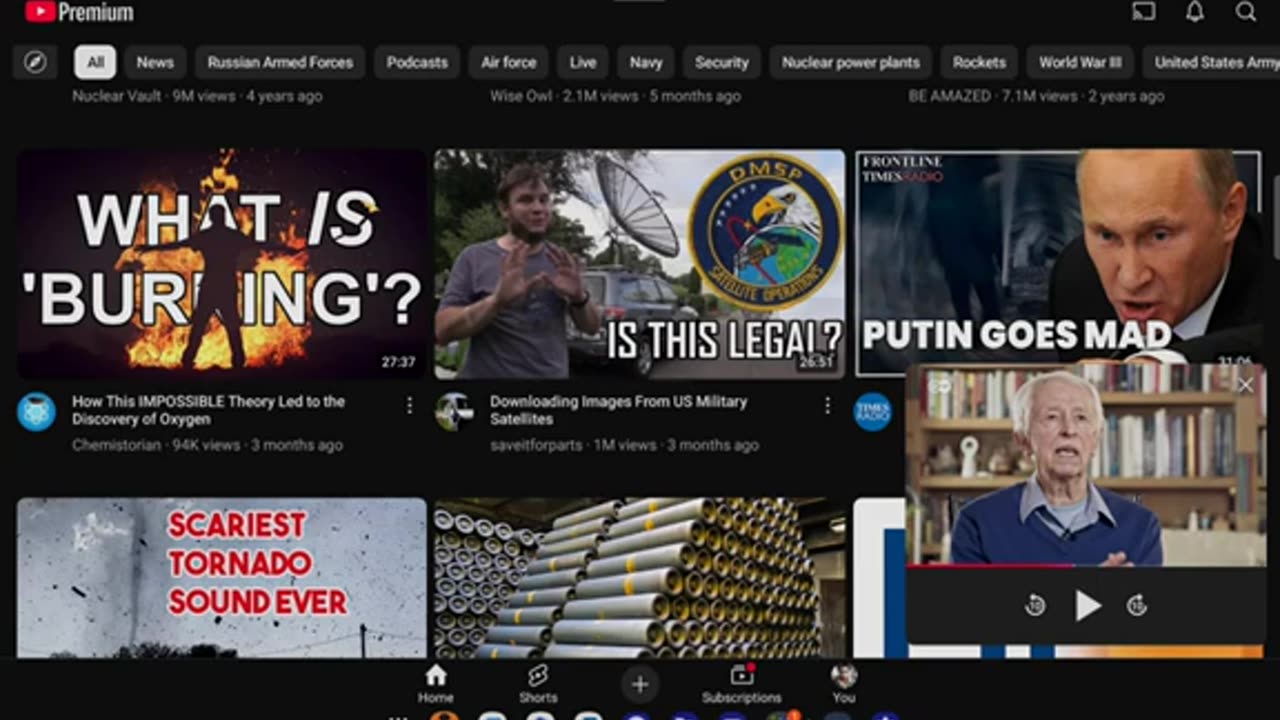The image size is (1280, 720).
Task: Click 'Chemistorian · 94K views' channel text
Action: [x=207, y=445]
